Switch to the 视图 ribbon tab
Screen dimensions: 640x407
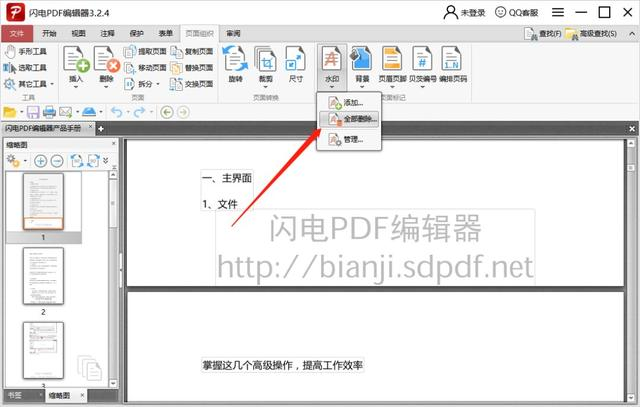click(x=78, y=33)
